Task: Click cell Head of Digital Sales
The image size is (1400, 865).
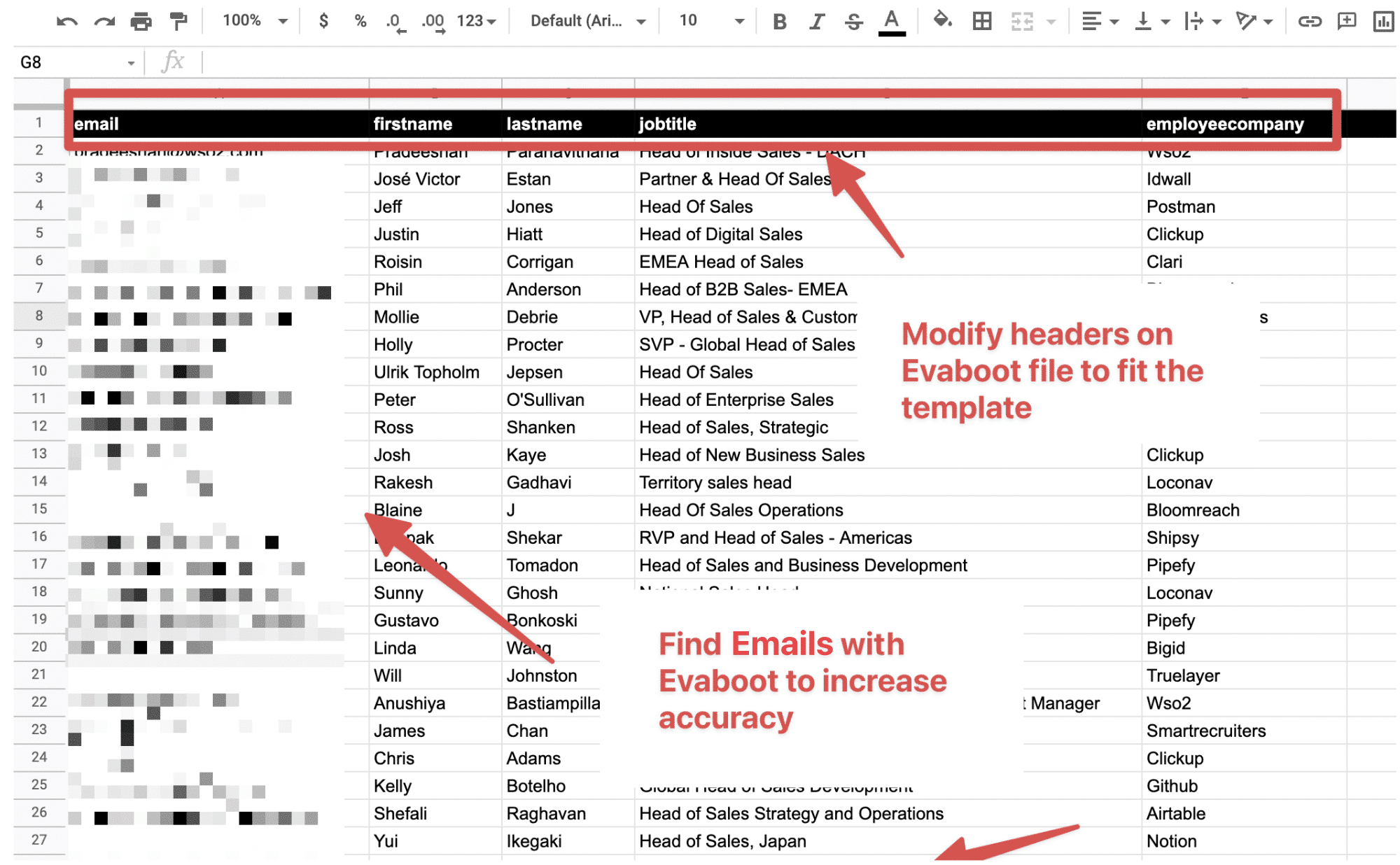Action: pos(888,234)
